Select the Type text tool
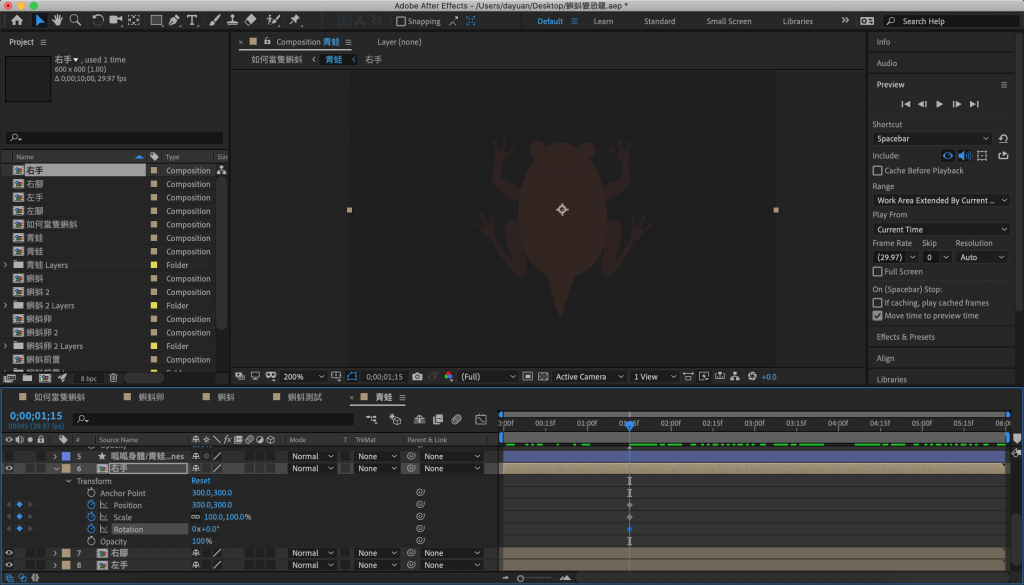Viewport: 1024px width, 585px height. point(192,20)
